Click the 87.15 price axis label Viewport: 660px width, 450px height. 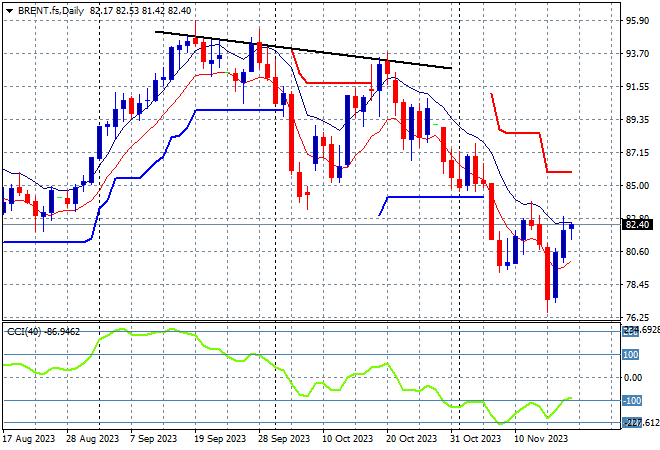point(637,152)
